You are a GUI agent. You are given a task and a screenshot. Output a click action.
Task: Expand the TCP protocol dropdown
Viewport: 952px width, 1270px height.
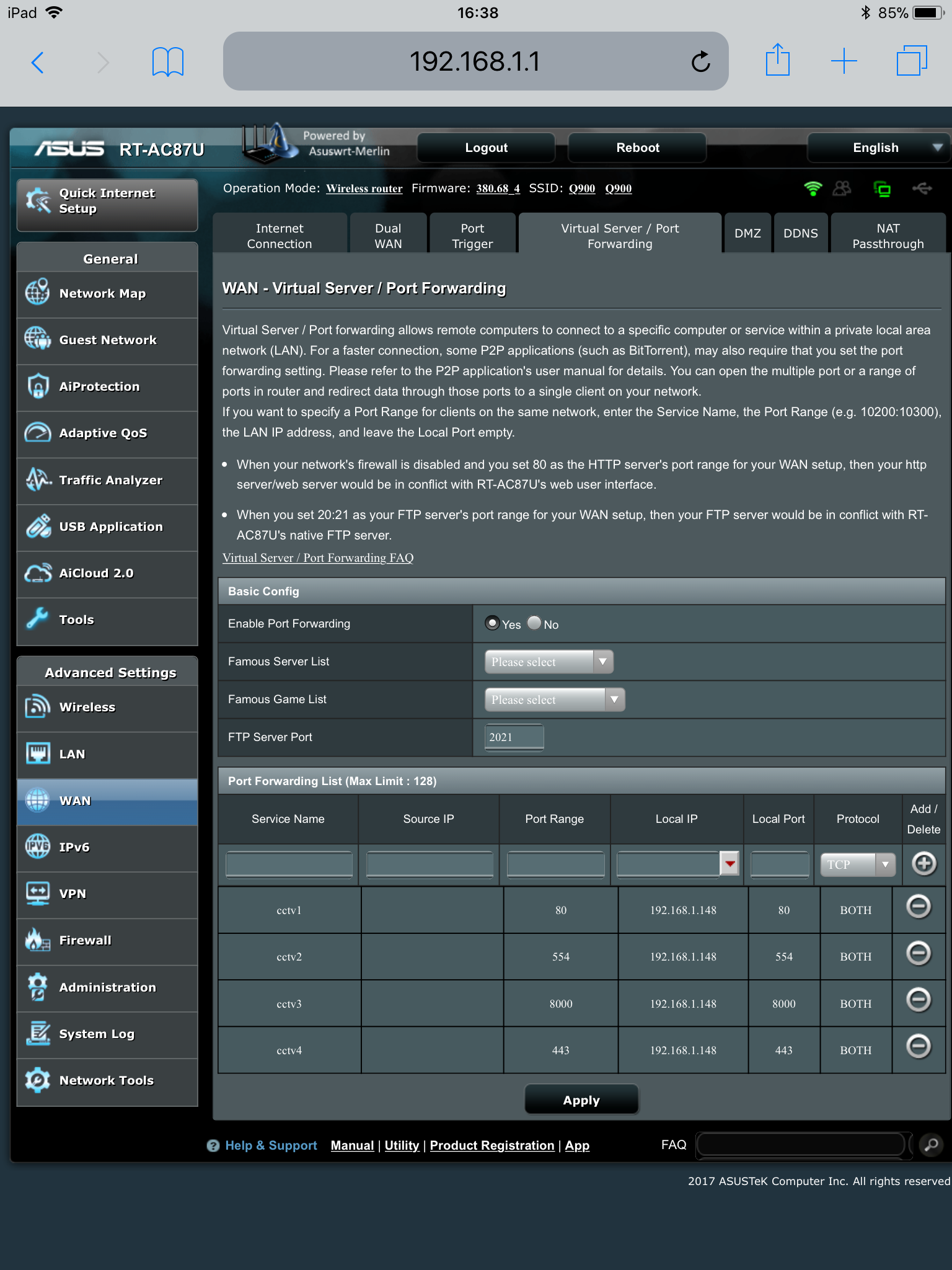(858, 864)
